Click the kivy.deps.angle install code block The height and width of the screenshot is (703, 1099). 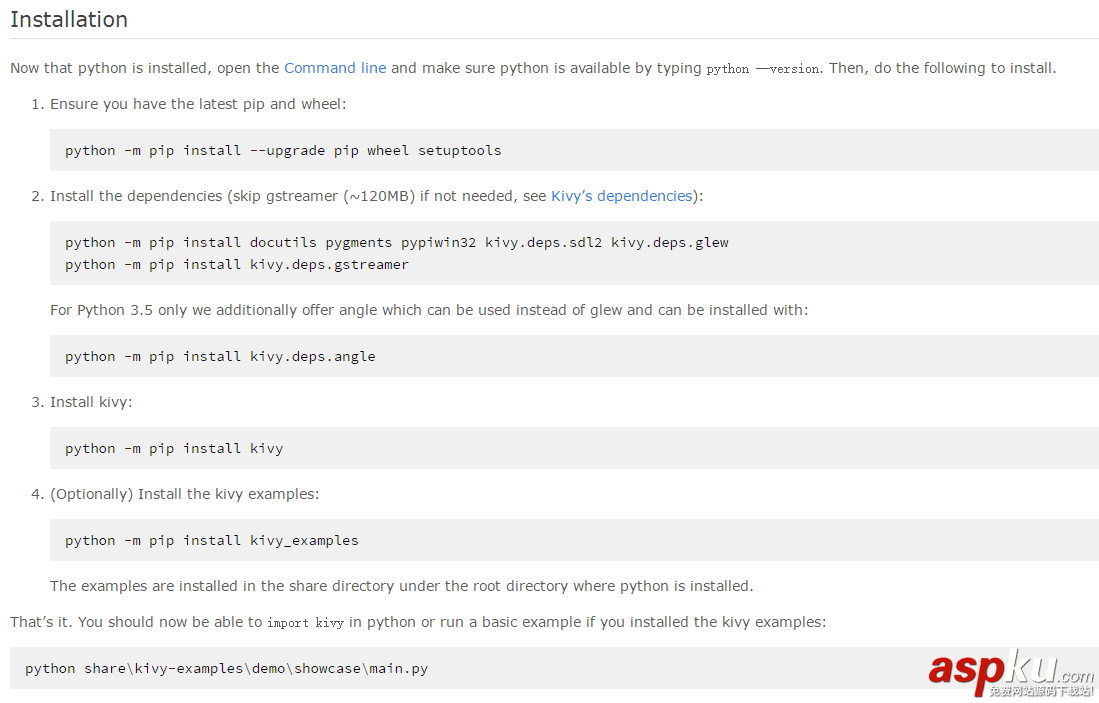[x=220, y=356]
